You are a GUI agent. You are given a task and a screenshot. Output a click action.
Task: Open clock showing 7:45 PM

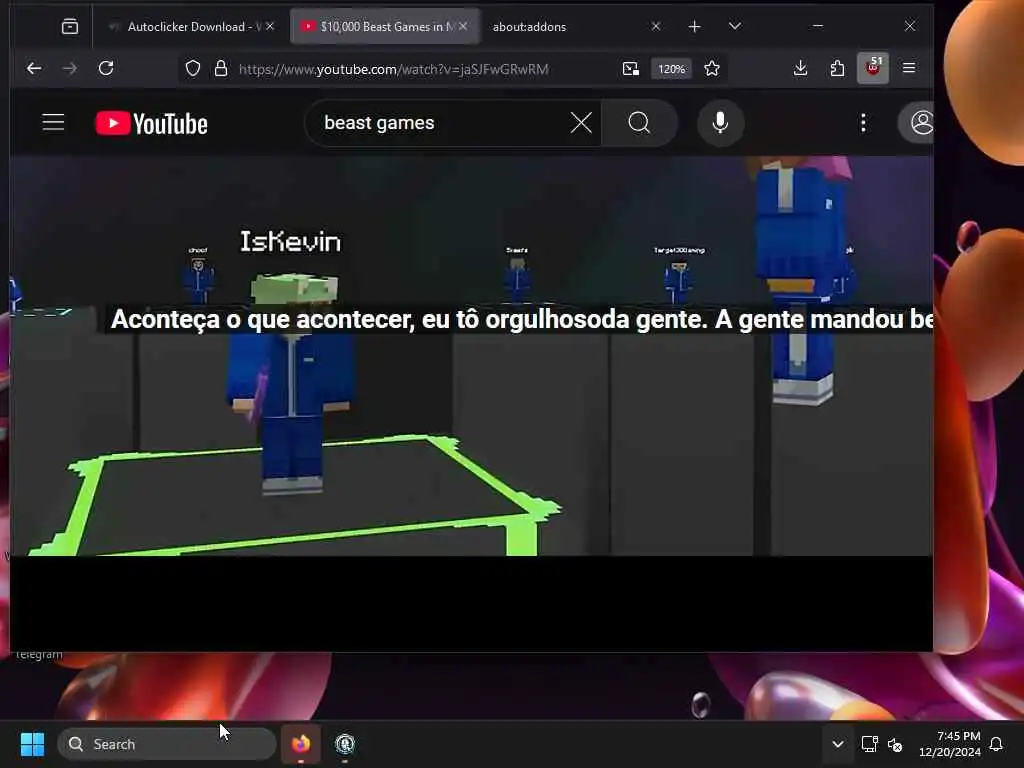[950, 744]
